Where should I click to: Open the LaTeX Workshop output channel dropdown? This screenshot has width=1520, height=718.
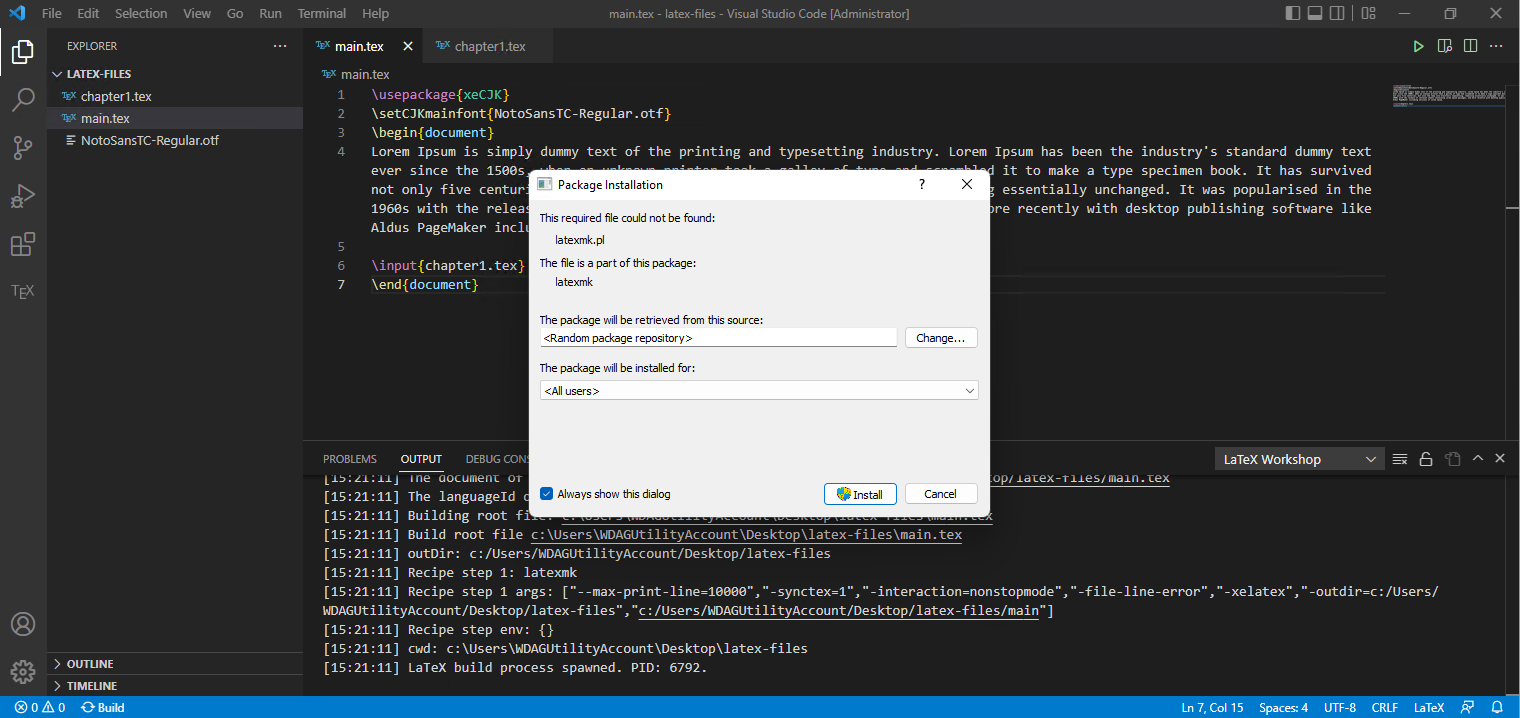pos(1299,459)
